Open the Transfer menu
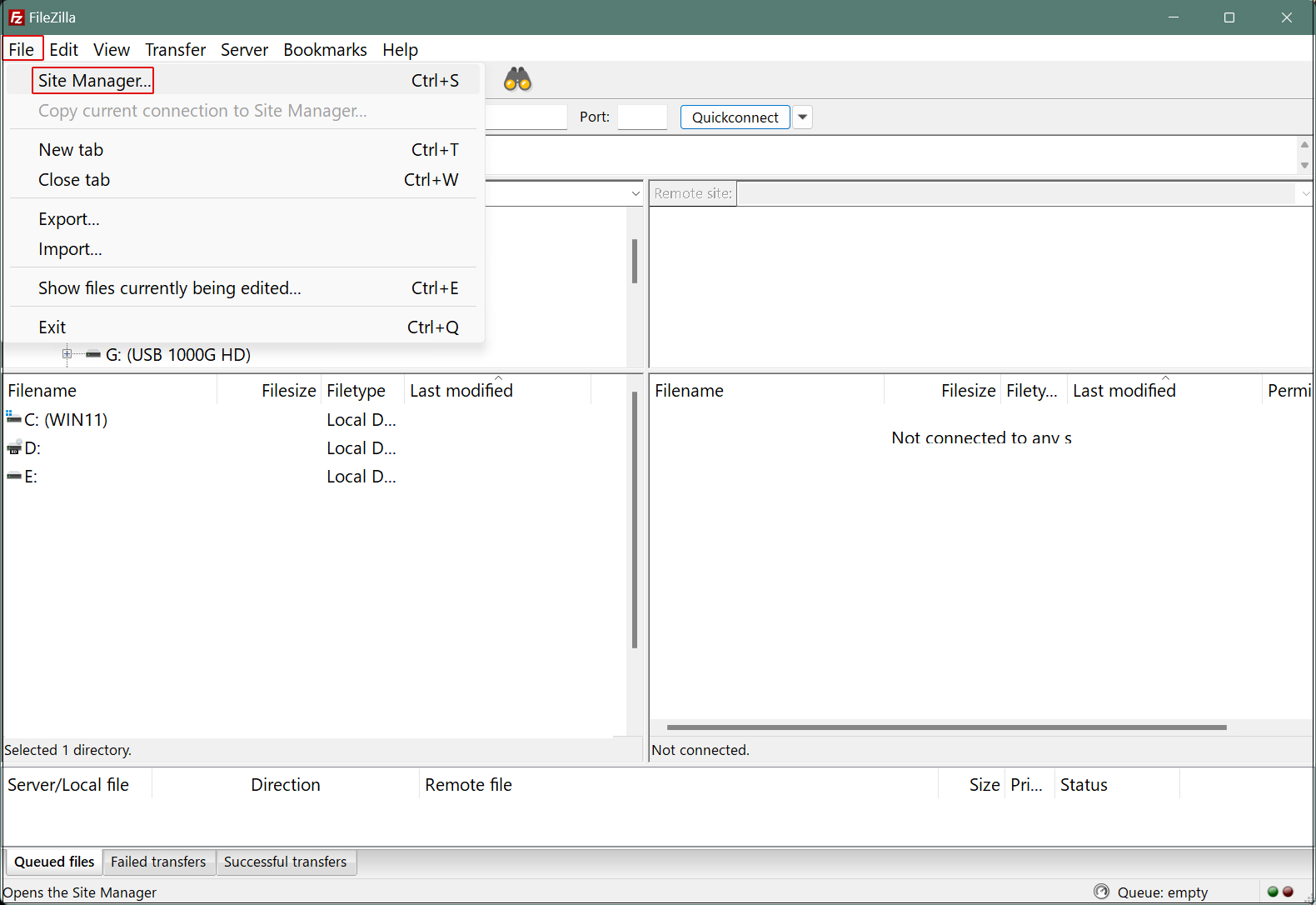The image size is (1316, 905). pos(175,49)
